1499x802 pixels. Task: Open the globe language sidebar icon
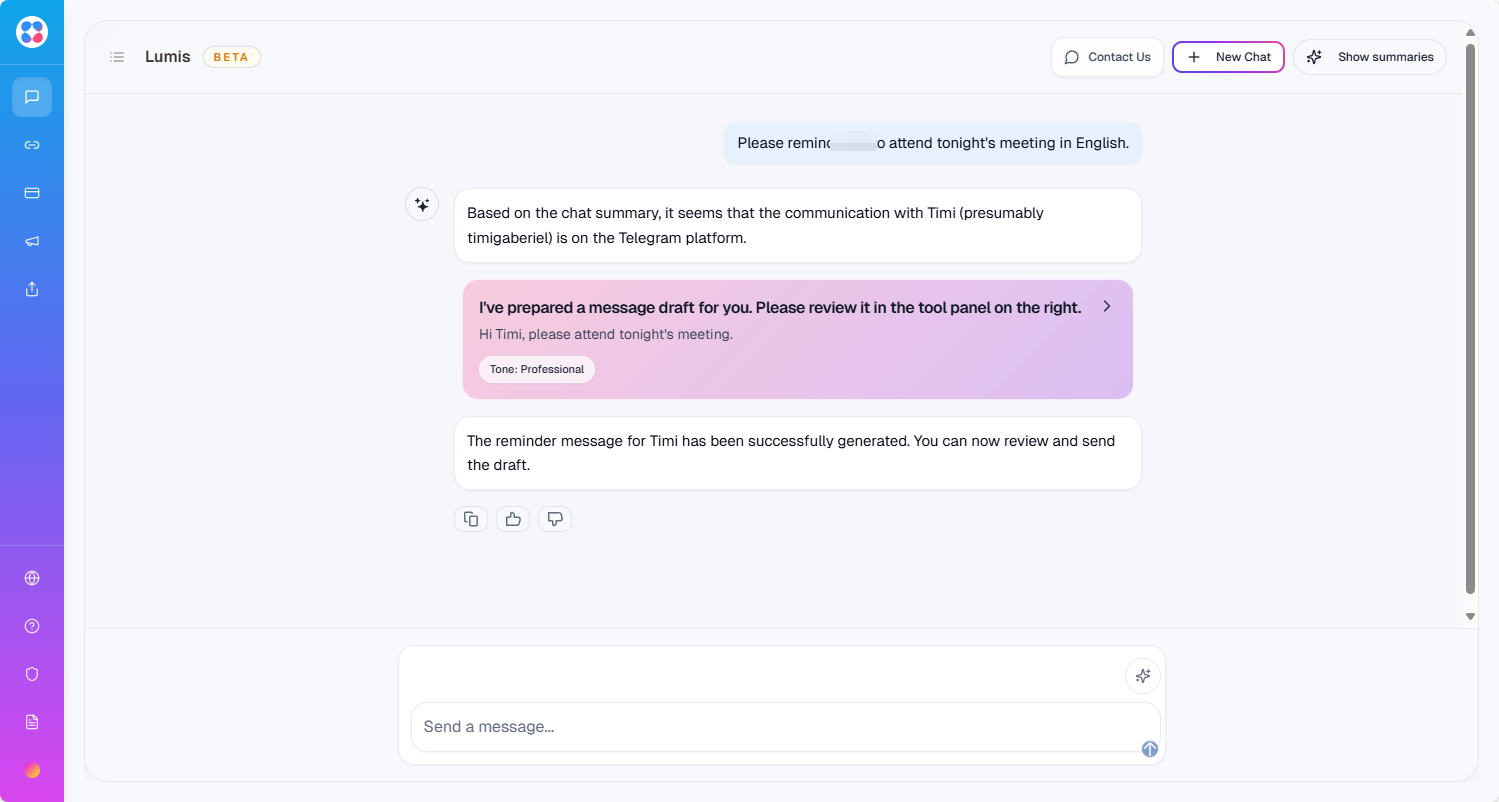32,578
